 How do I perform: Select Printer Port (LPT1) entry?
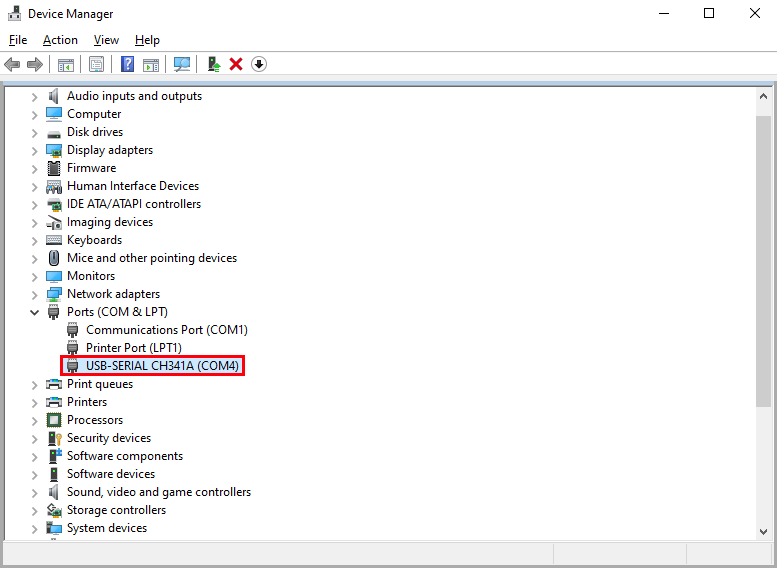[133, 348]
